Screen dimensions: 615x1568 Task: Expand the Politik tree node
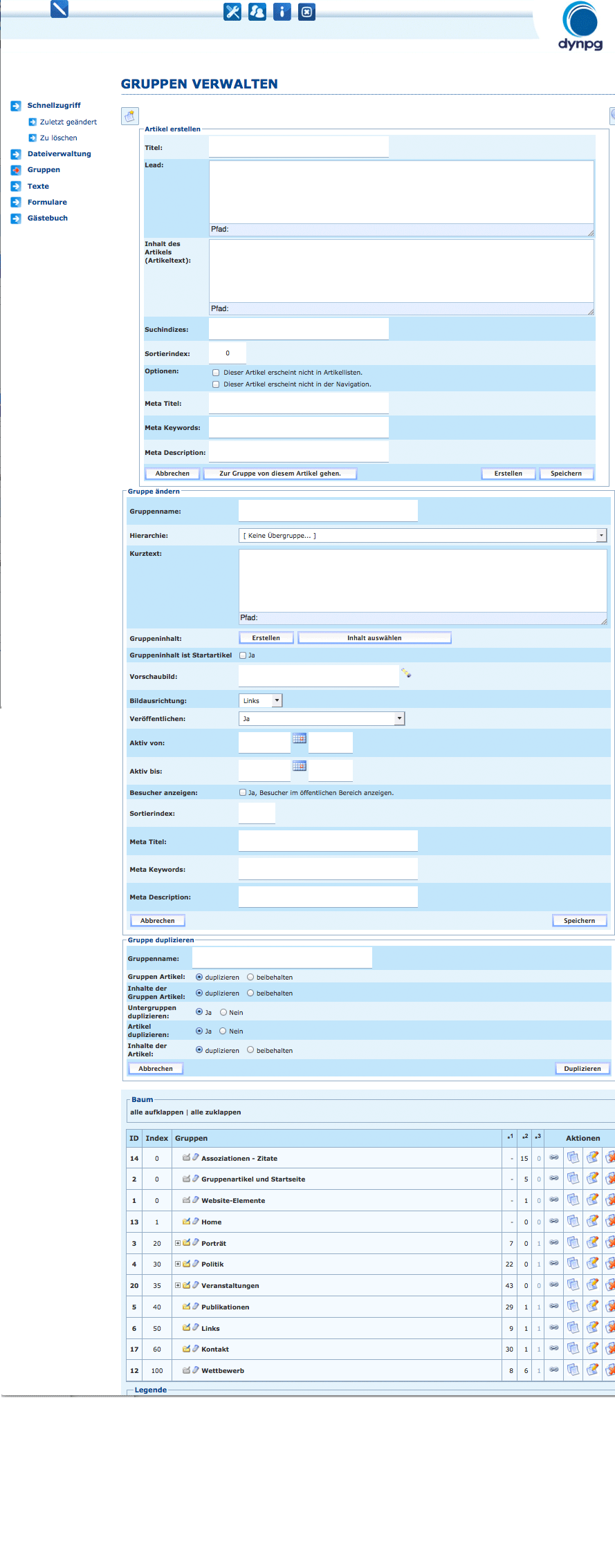(178, 1264)
